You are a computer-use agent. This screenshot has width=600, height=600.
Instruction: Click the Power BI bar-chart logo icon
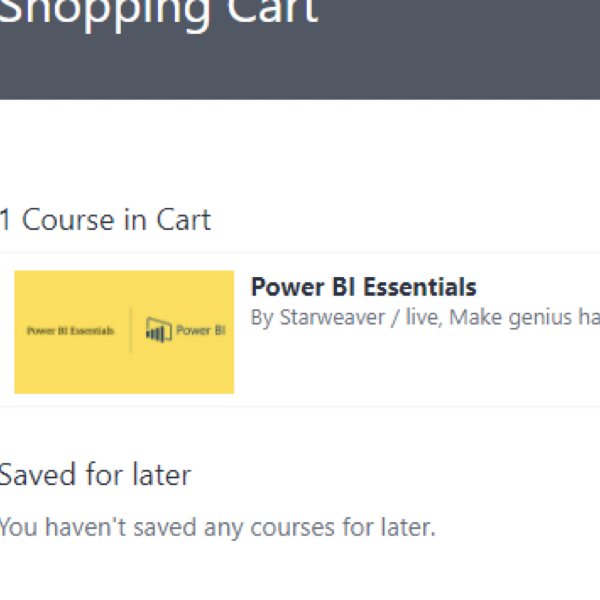point(158,330)
